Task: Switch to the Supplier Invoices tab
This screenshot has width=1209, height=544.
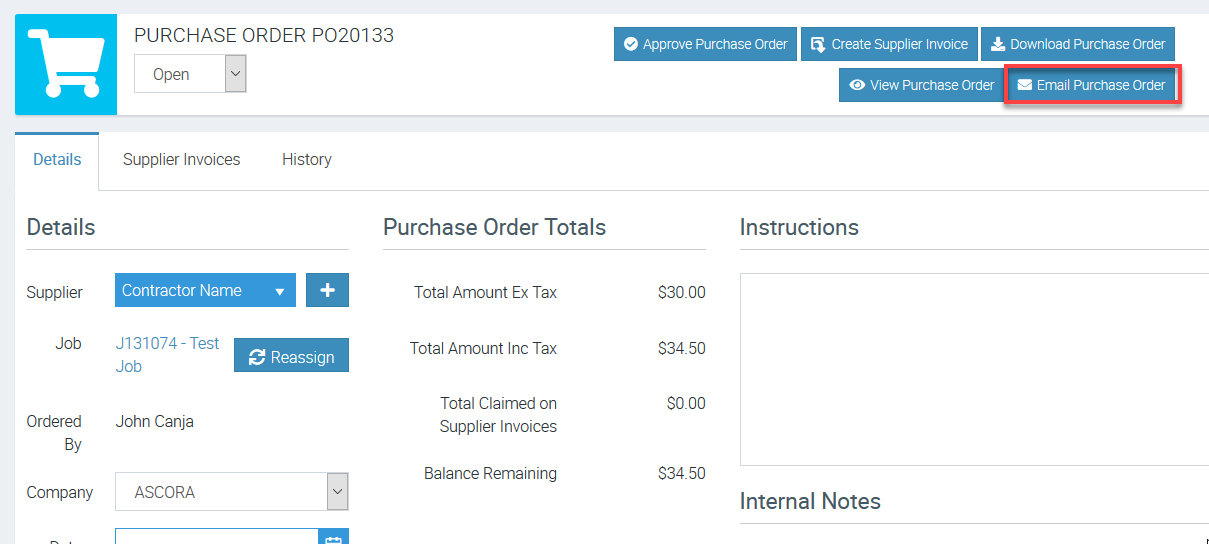Action: (x=181, y=160)
